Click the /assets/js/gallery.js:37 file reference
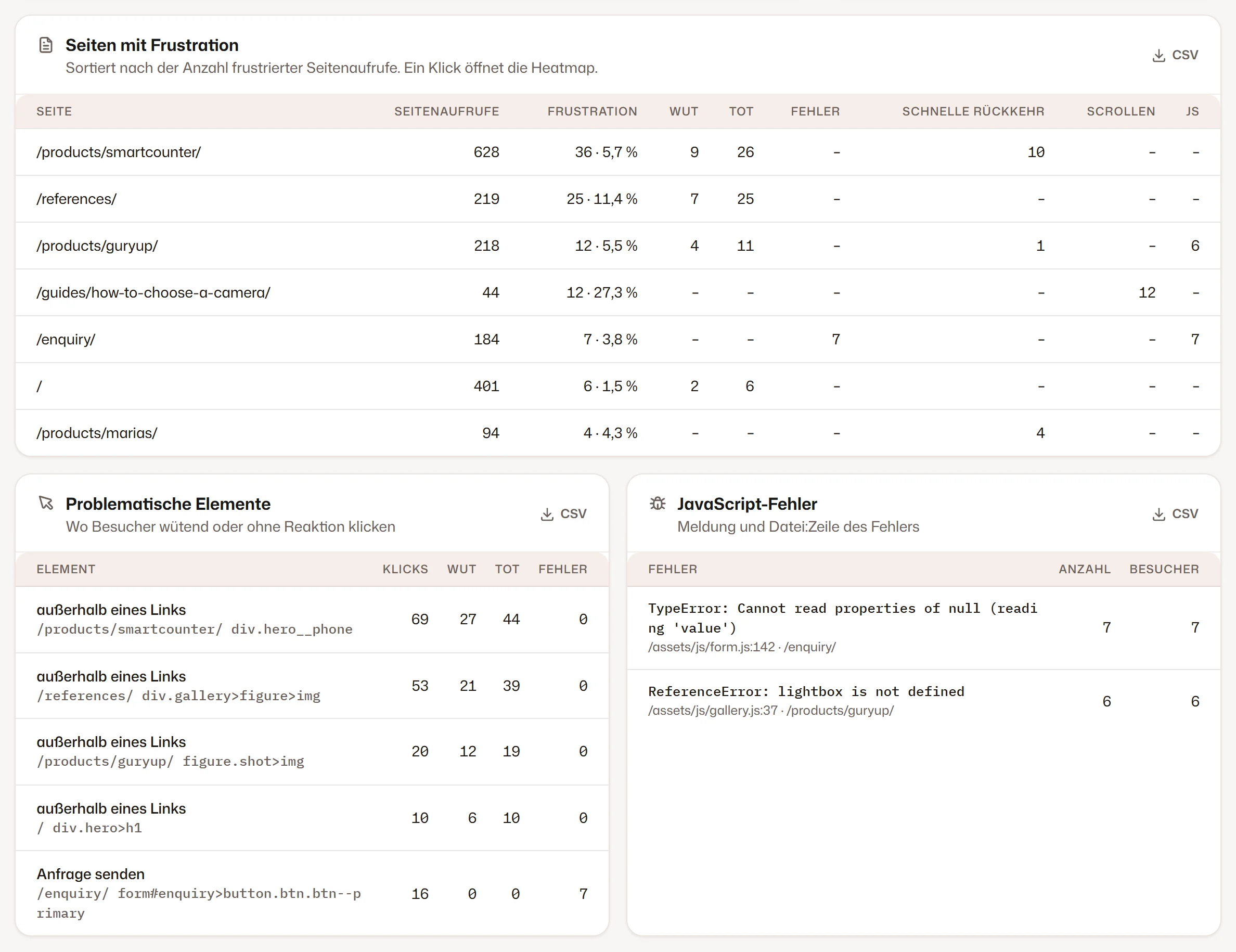The width and height of the screenshot is (1236, 952). point(713,710)
